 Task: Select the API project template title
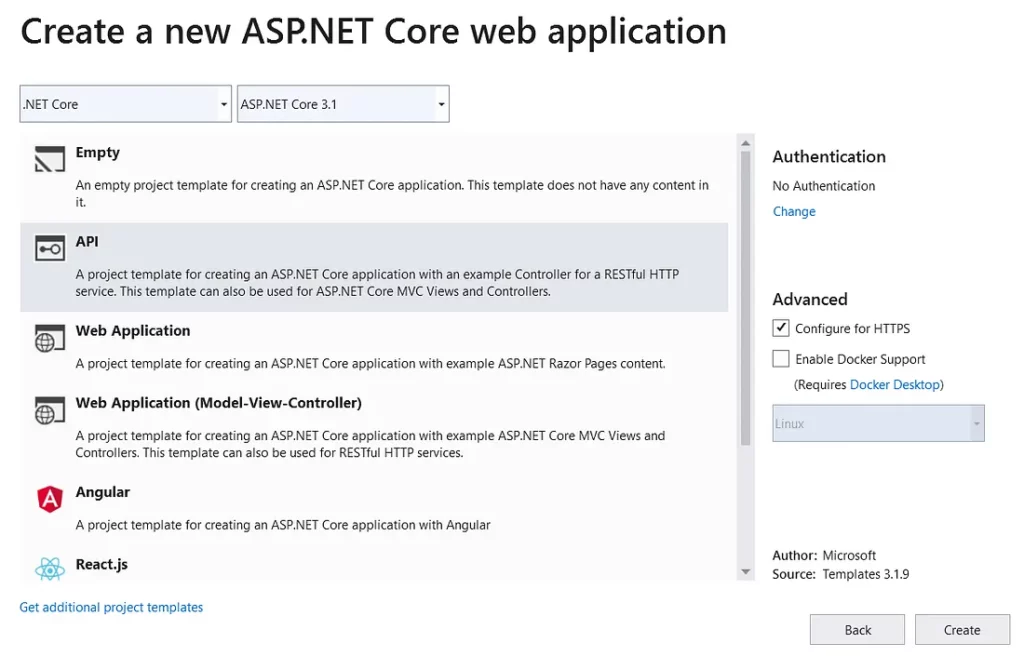click(x=87, y=241)
